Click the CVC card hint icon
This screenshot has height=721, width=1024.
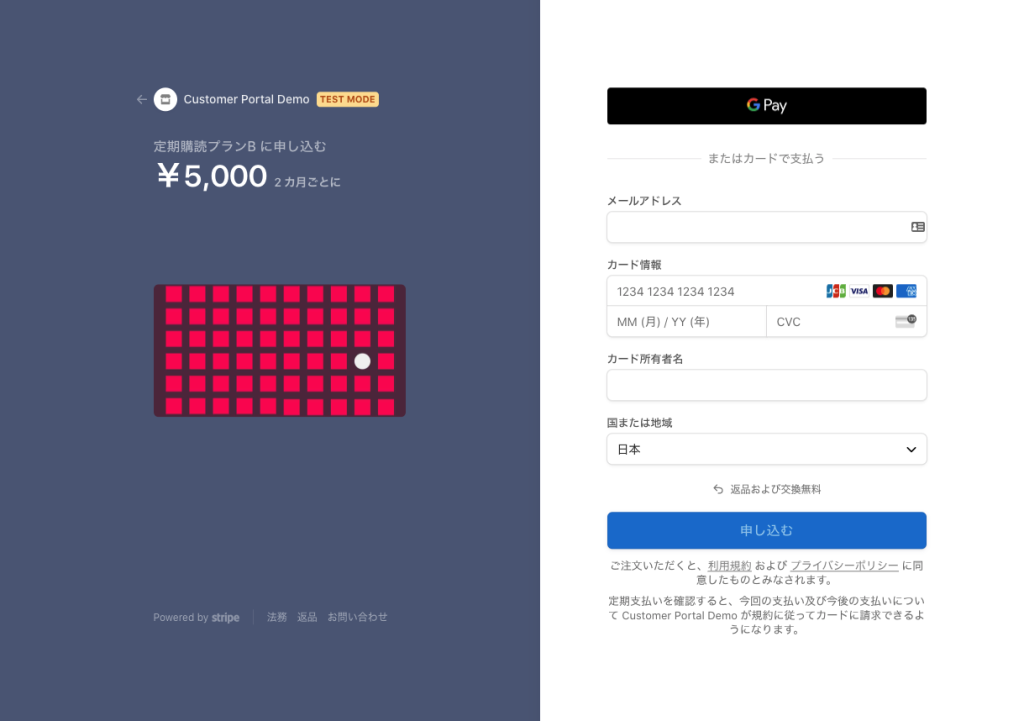coord(905,321)
